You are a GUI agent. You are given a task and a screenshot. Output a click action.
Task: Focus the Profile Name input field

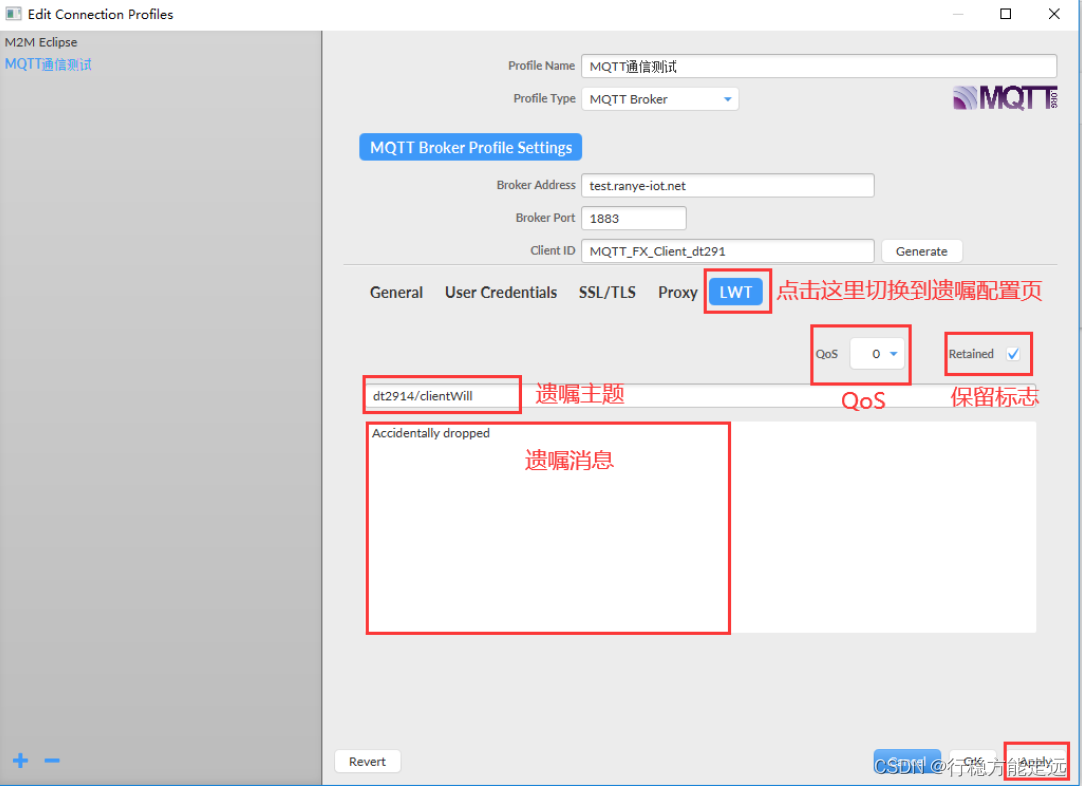[819, 66]
